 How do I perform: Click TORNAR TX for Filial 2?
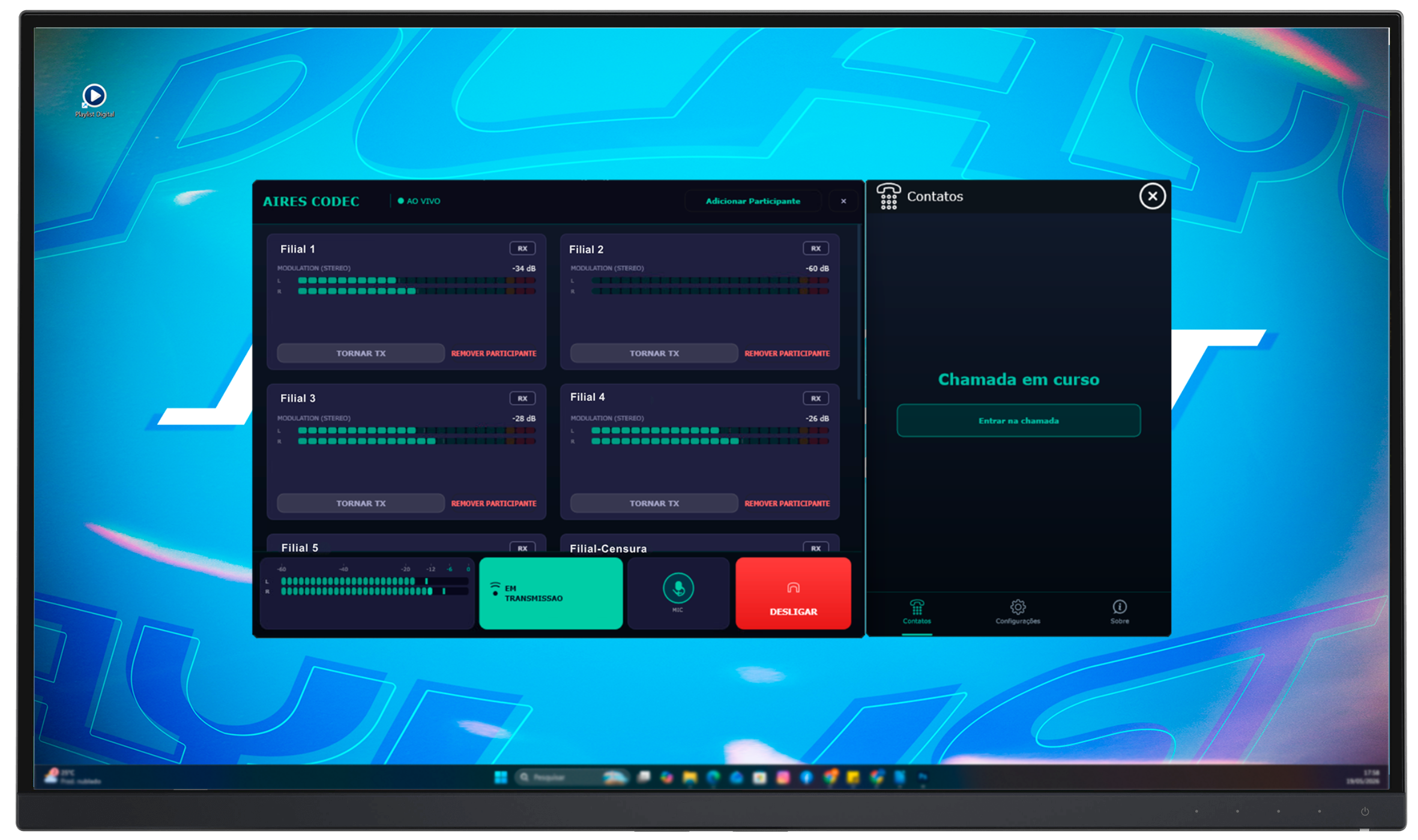point(654,353)
